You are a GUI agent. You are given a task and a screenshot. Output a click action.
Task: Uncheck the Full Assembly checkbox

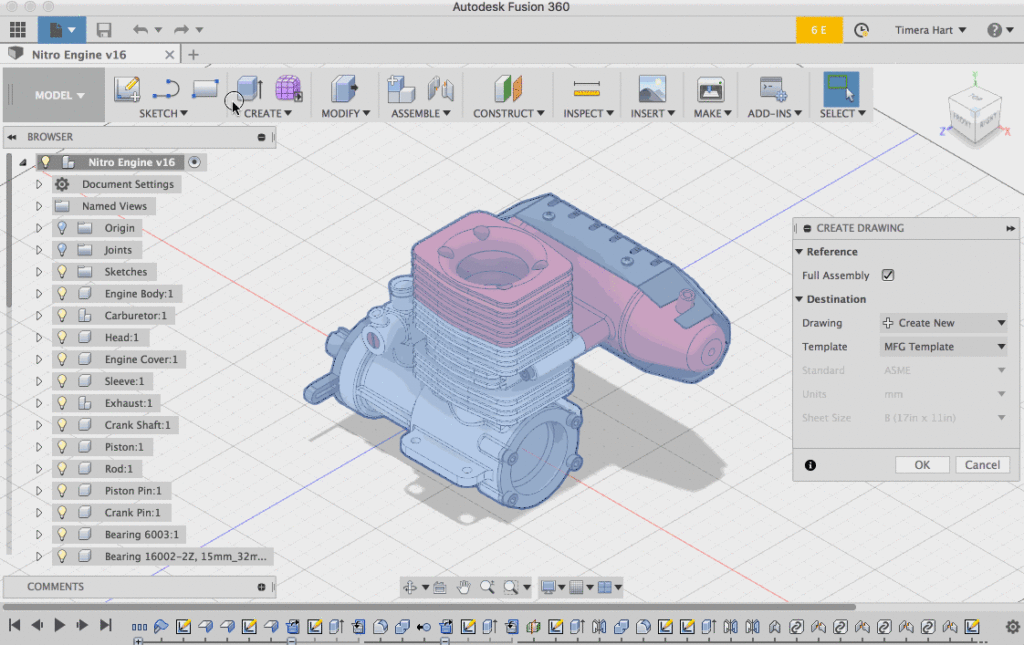[x=888, y=275]
